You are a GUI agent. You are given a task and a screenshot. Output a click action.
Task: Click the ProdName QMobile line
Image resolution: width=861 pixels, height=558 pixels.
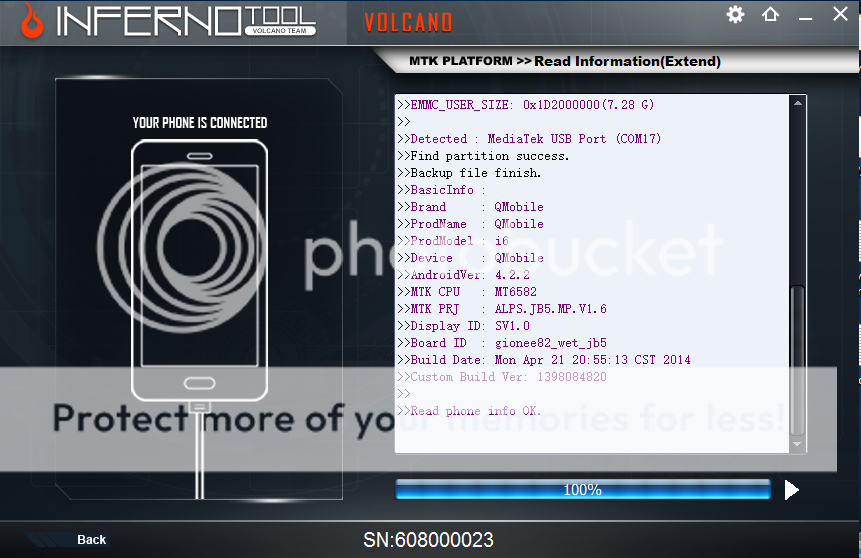click(471, 224)
